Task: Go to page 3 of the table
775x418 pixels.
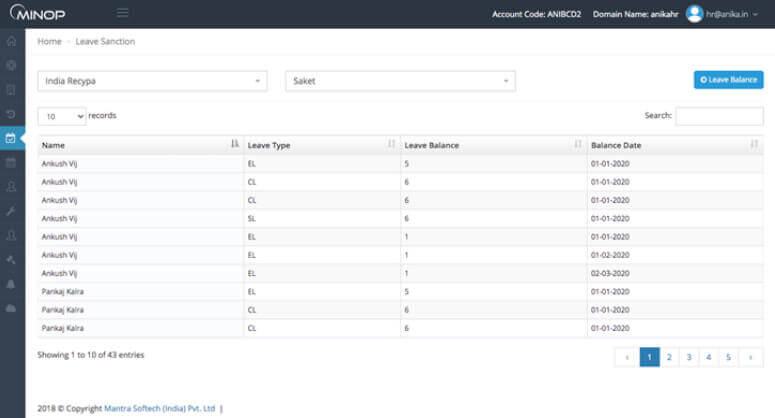Action: pos(690,356)
